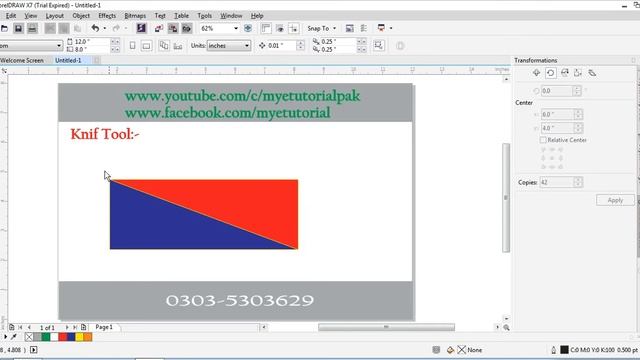Click the Cut icon in the toolbar
The height and width of the screenshot is (360, 640).
click(x=50, y=28)
